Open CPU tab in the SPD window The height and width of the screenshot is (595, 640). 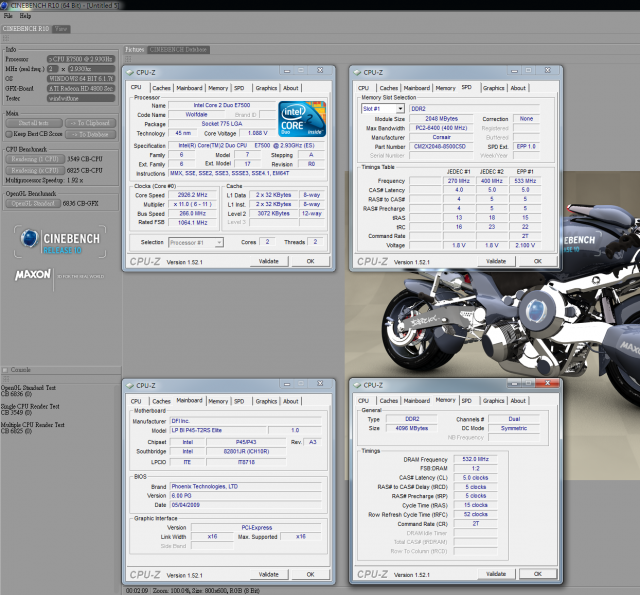[363, 88]
